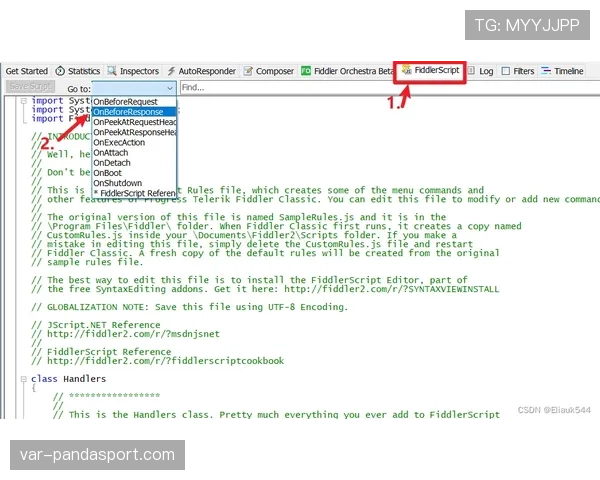Viewport: 600px width, 480px height.
Task: Open the Filters tab
Action: click(x=518, y=71)
